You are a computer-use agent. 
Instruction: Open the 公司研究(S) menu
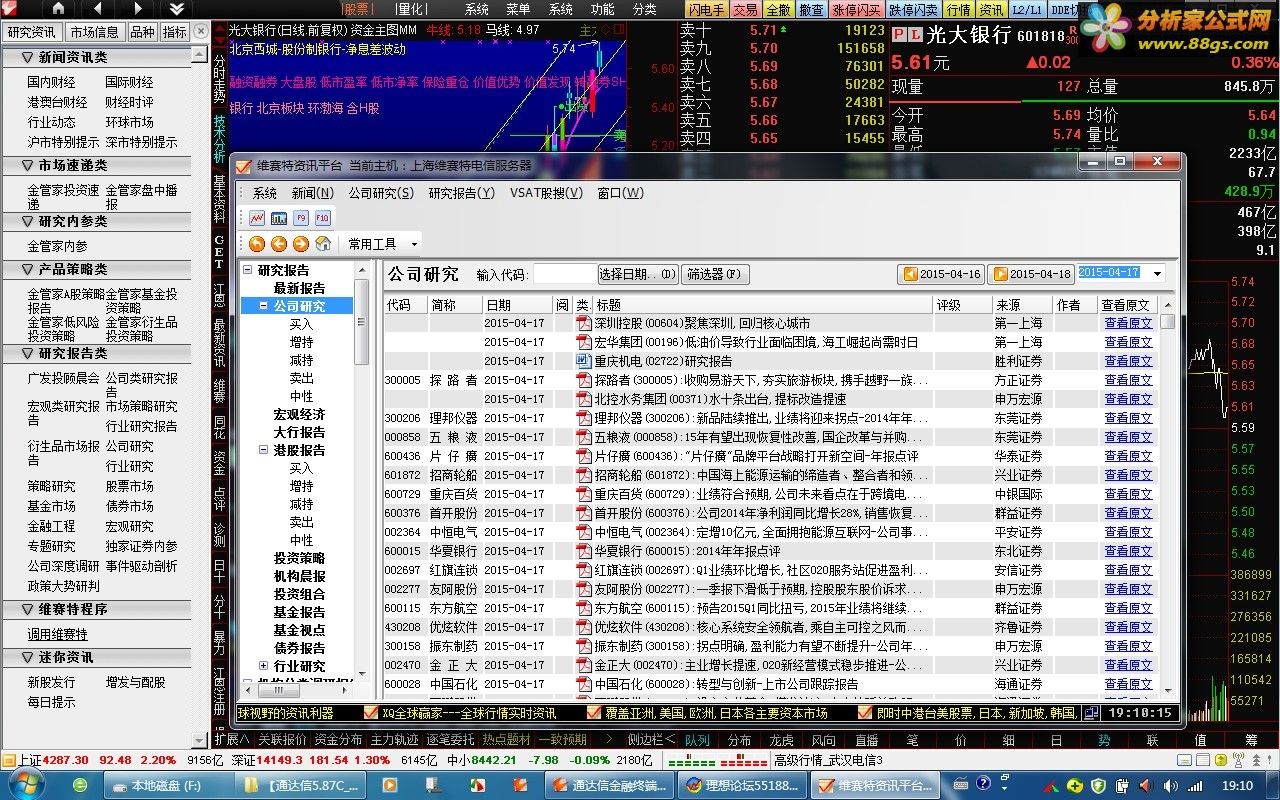[x=381, y=193]
